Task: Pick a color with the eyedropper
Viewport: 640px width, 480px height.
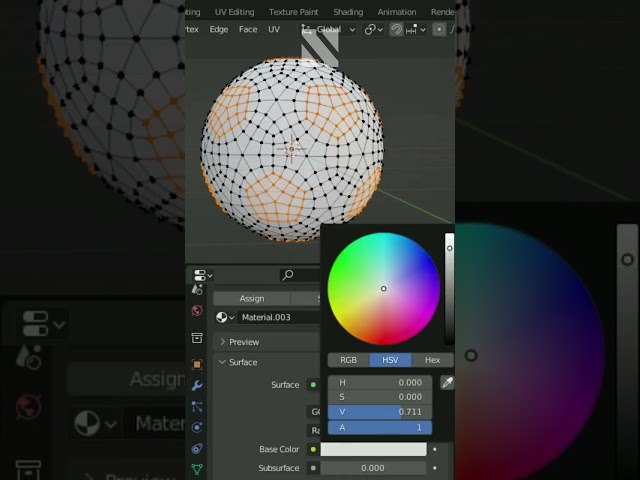Action: [x=447, y=382]
